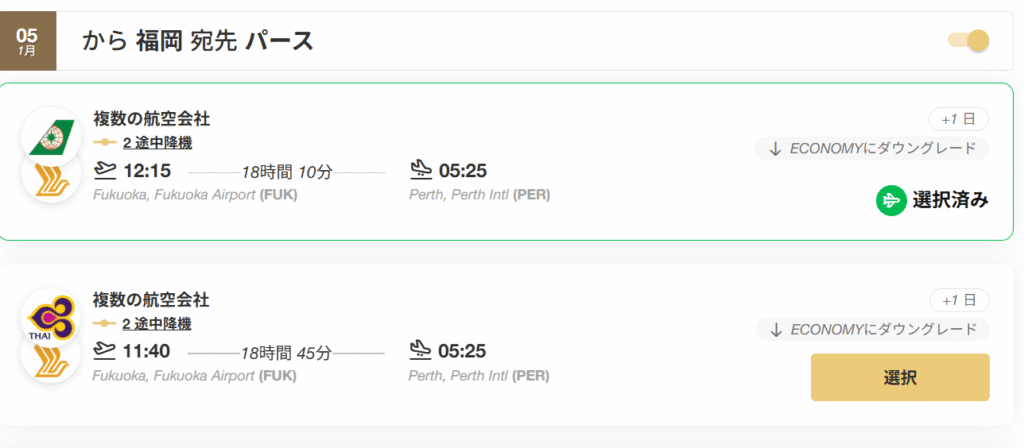Click the 11:40 departure plane icon
The width and height of the screenshot is (1024, 448).
104,351
